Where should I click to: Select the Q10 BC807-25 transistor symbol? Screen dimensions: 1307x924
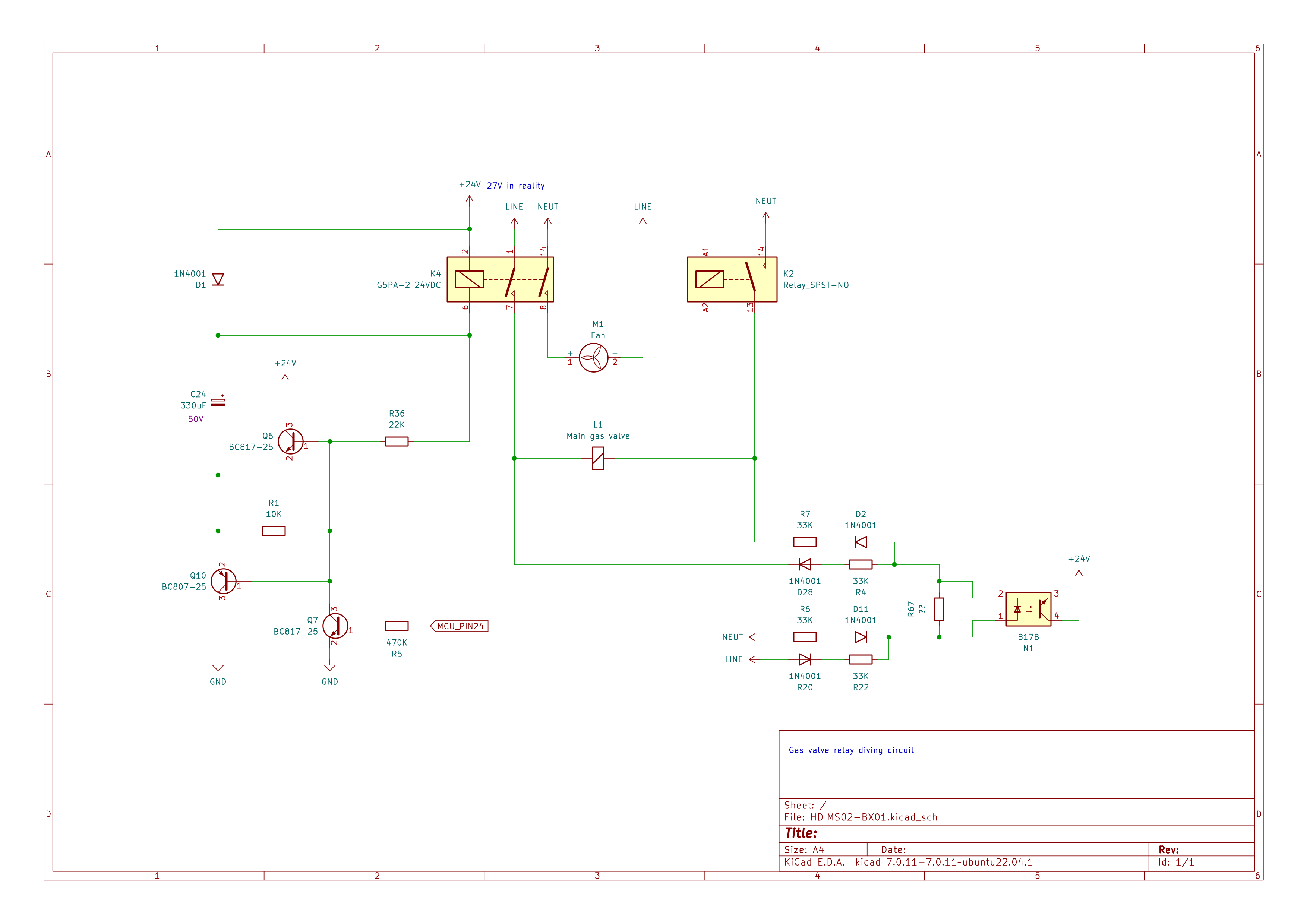(223, 581)
